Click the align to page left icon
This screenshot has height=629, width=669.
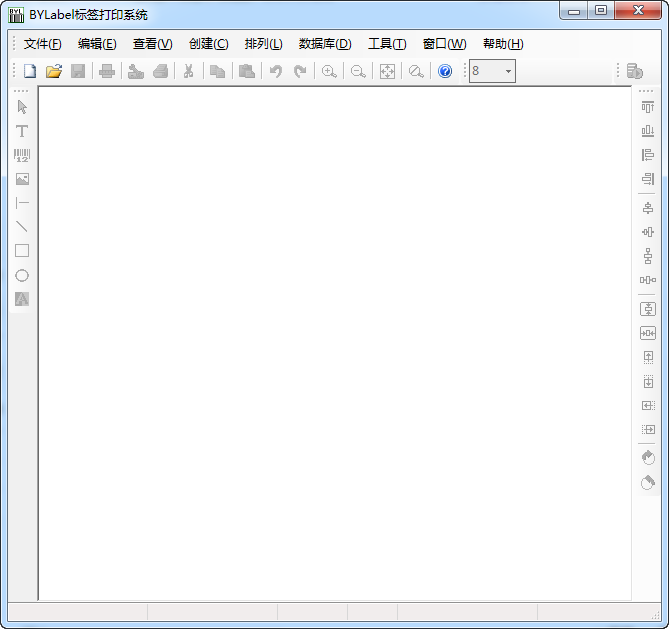648,405
